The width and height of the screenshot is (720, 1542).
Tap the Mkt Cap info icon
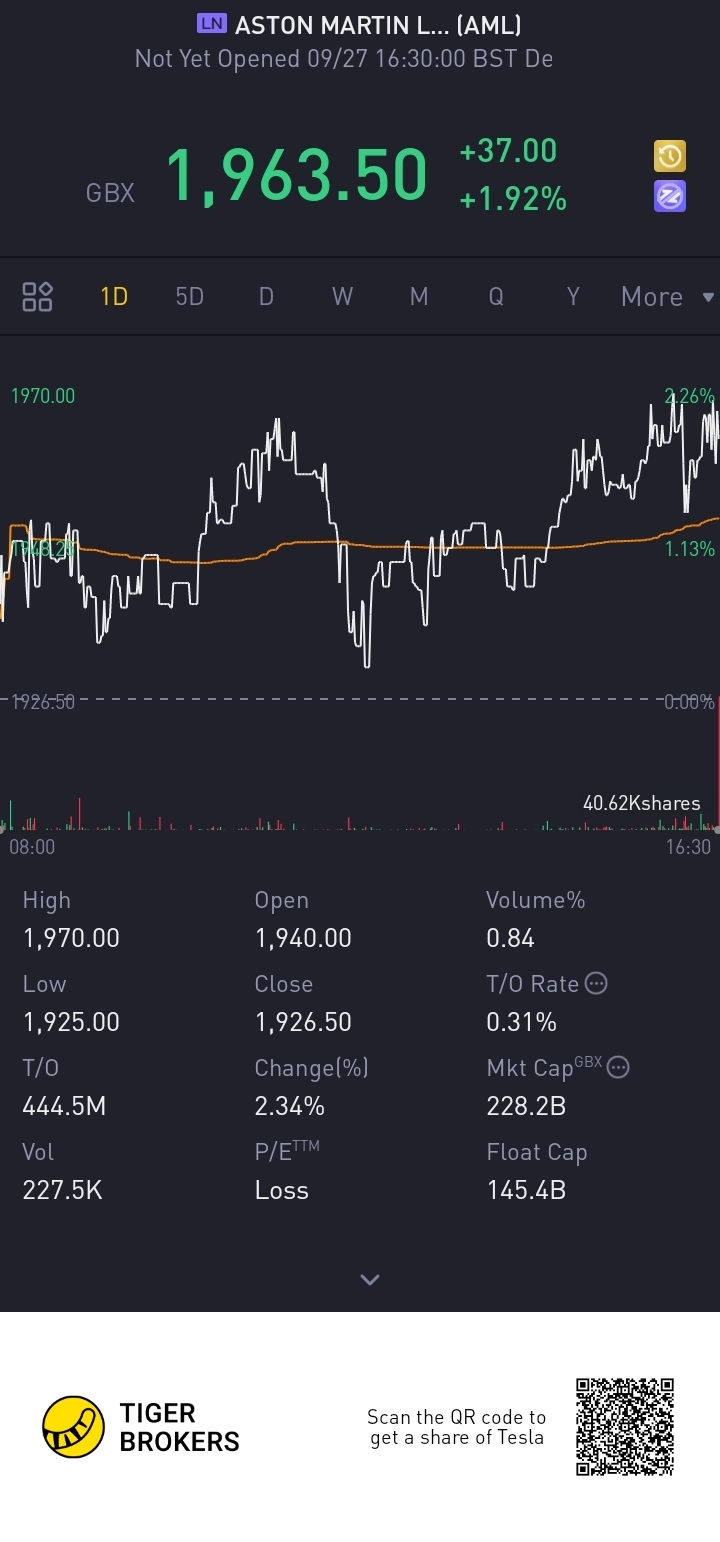618,1067
